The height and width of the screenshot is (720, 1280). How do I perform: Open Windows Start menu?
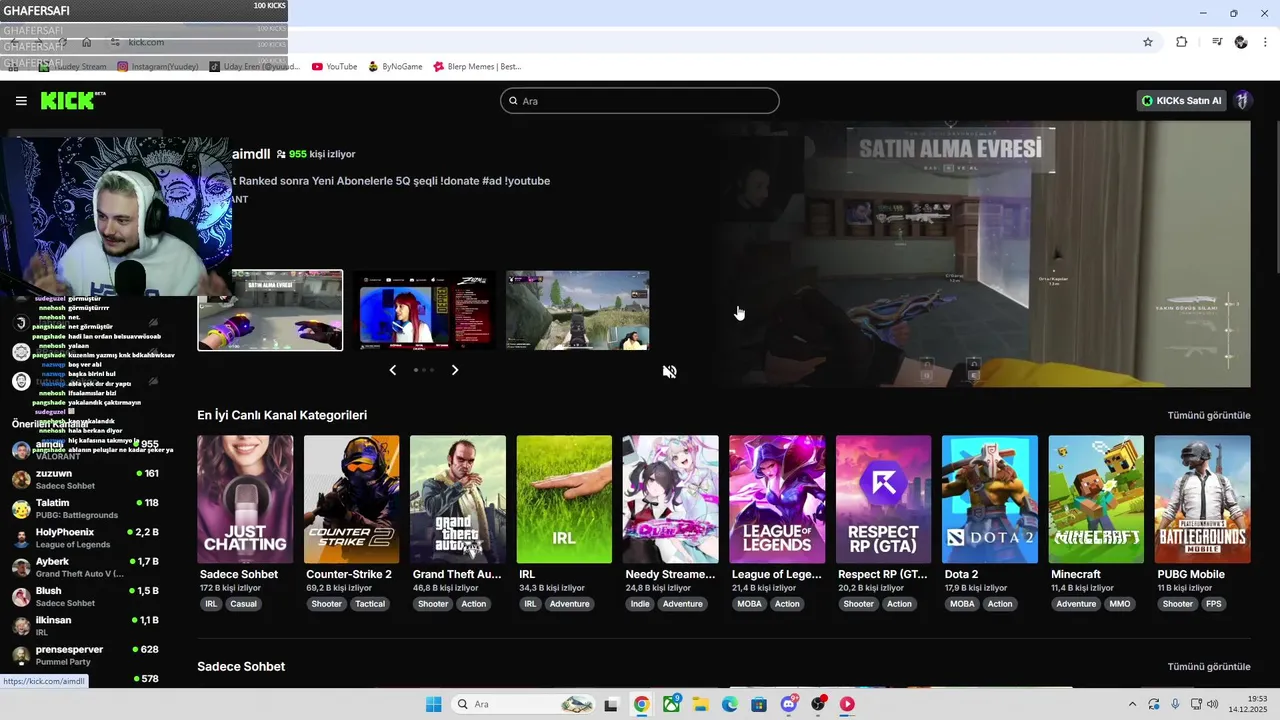pos(433,704)
